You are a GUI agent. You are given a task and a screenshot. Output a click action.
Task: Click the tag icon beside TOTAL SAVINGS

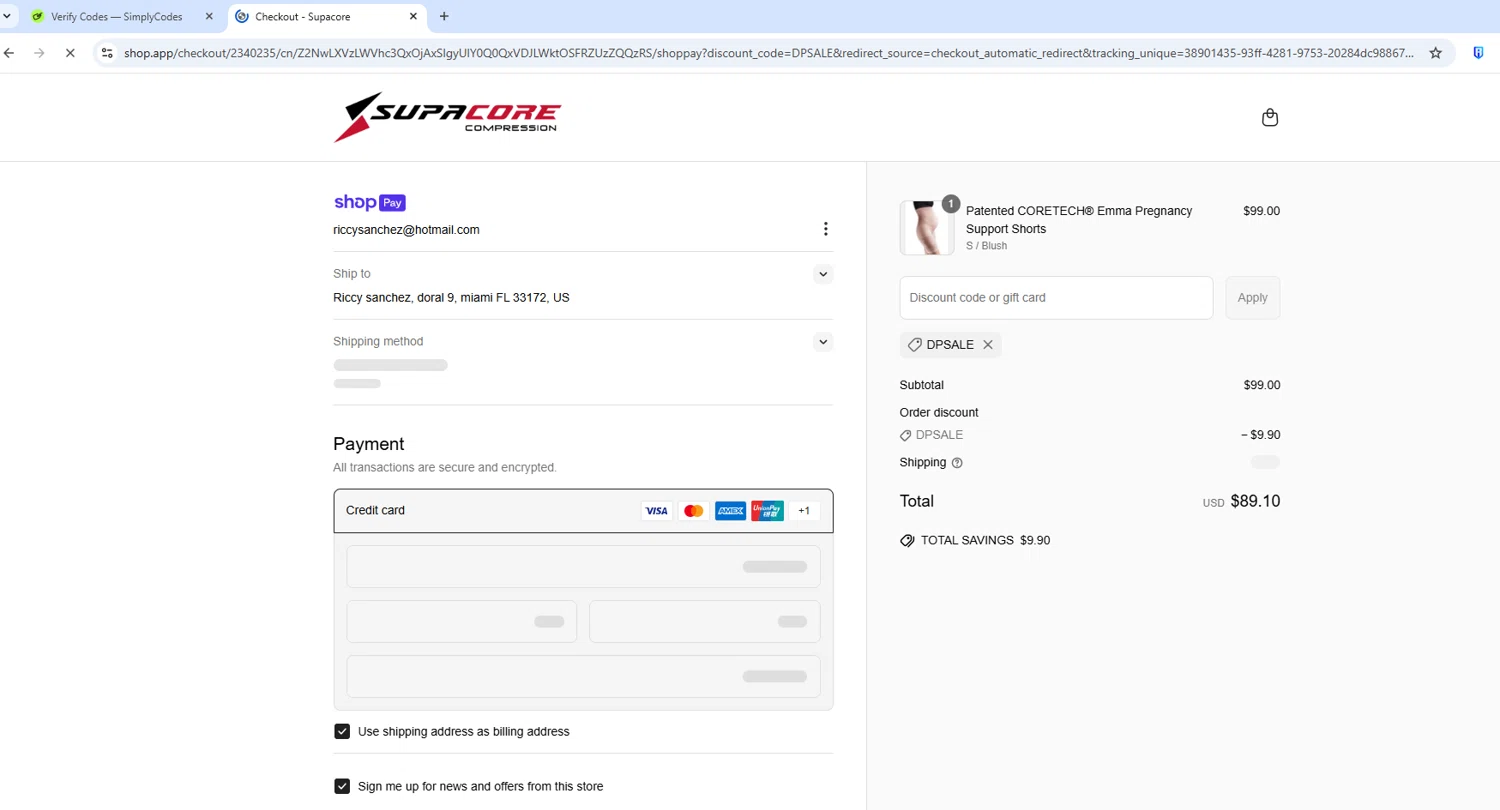[x=907, y=541]
